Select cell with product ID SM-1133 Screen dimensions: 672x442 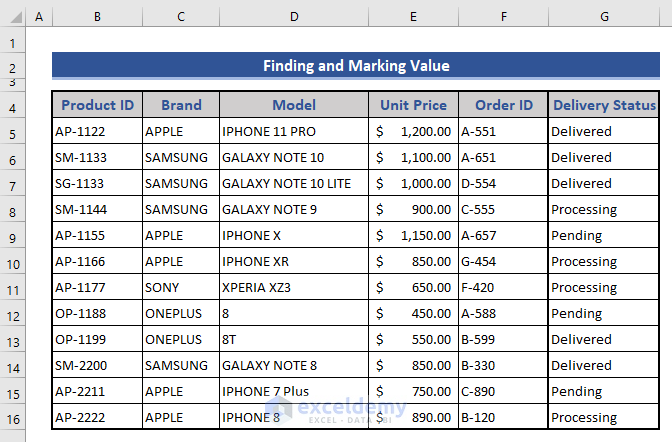click(97, 157)
